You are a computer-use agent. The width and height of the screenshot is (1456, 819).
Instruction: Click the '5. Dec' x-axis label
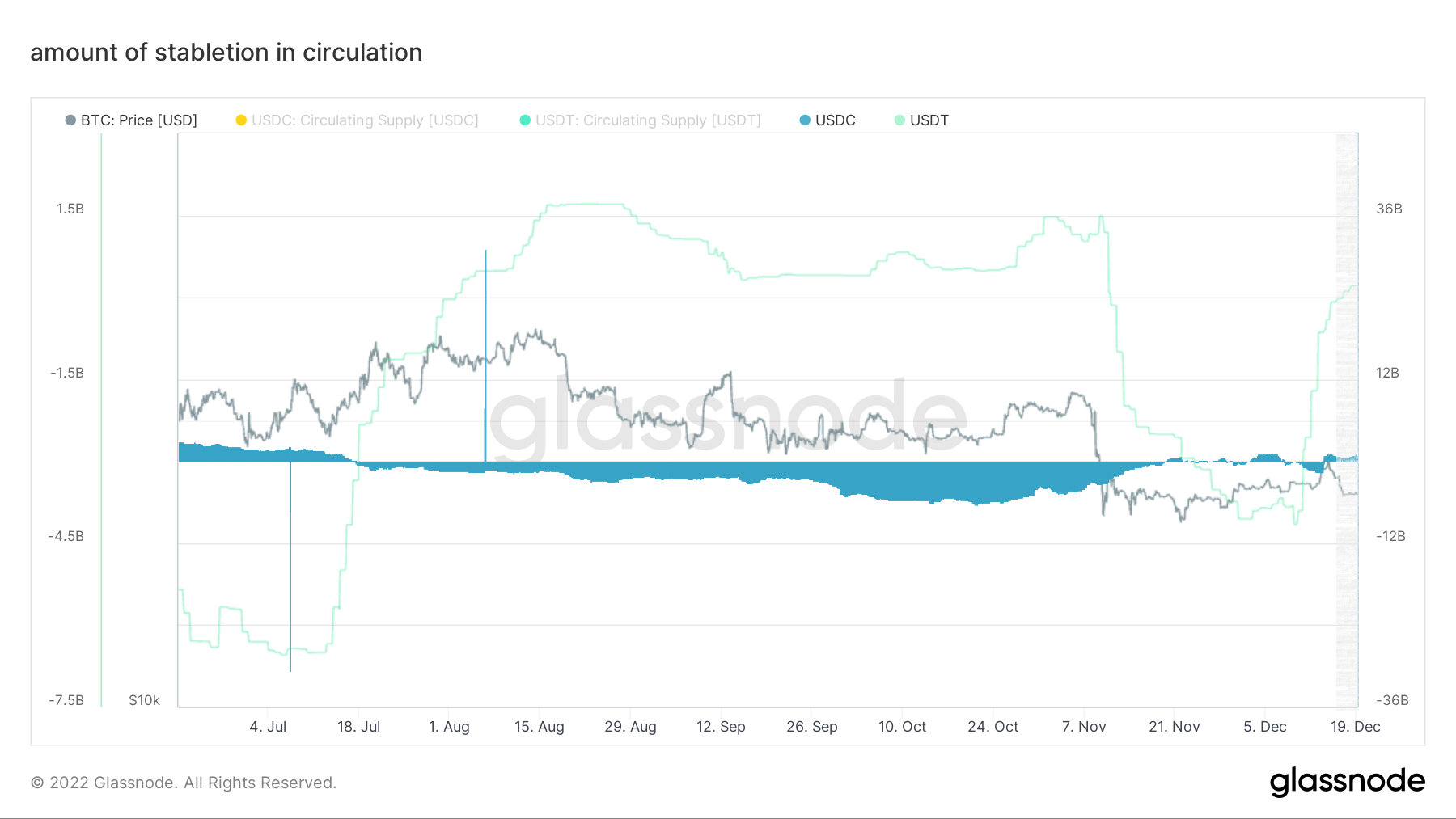(1265, 726)
